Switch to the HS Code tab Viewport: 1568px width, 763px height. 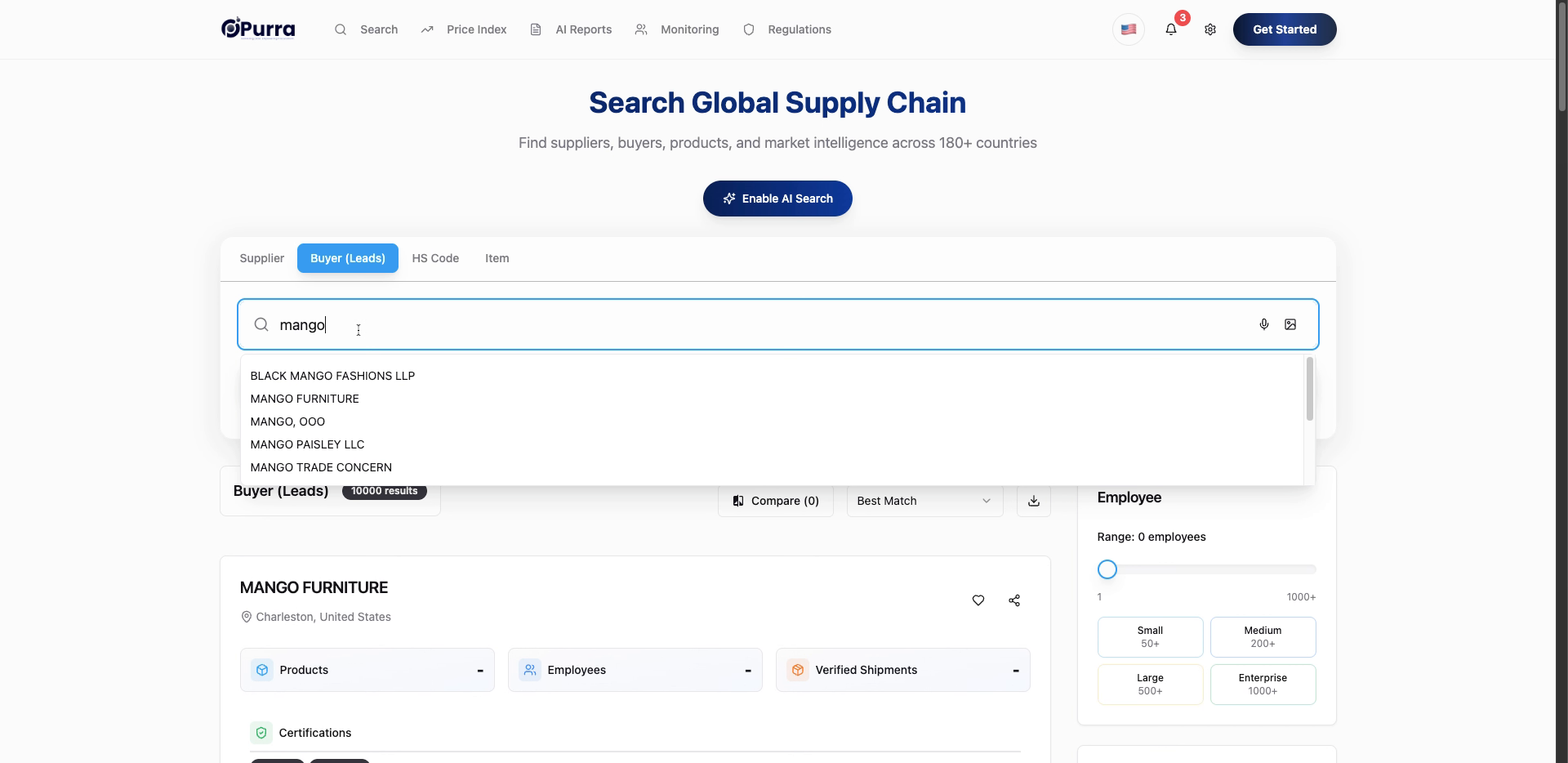(435, 258)
